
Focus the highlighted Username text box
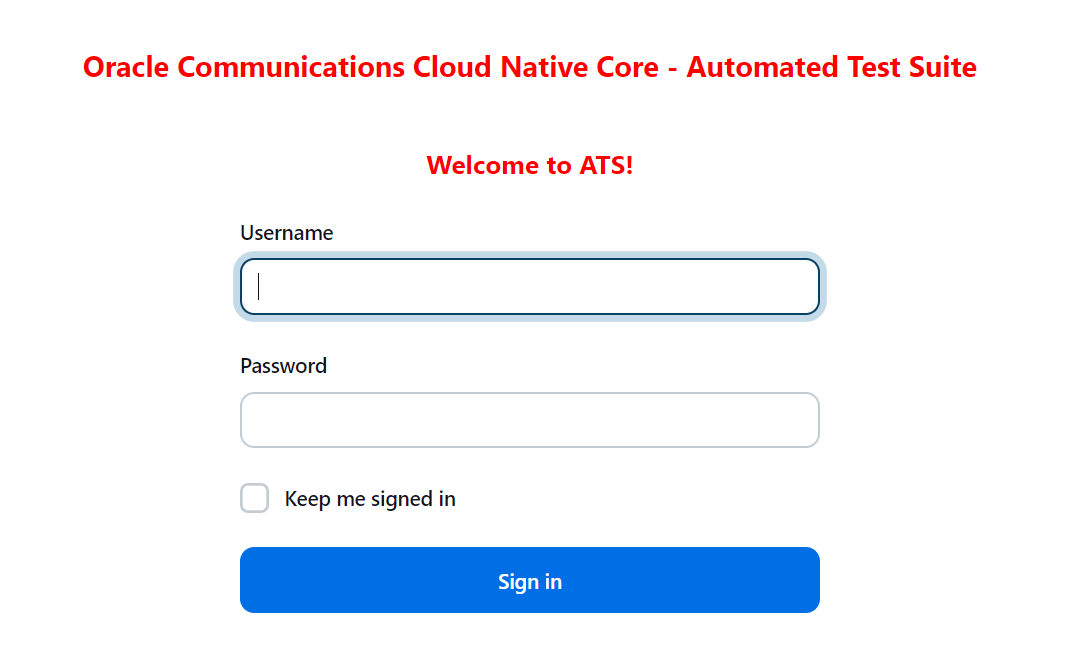point(530,286)
